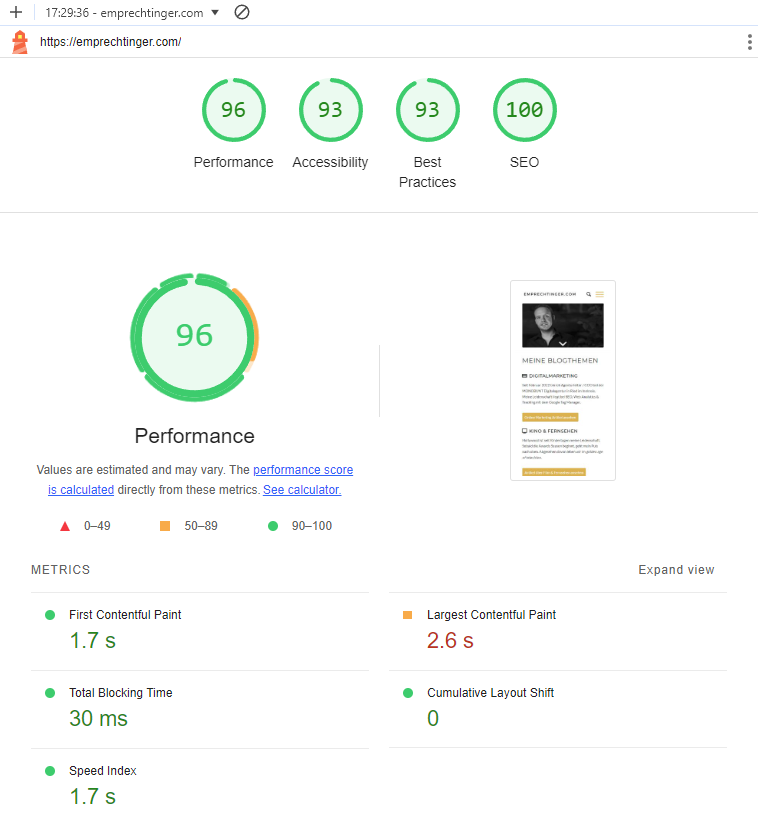
Task: Open the https://emprechtinger.com/ URL link
Action: pyautogui.click(x=110, y=42)
